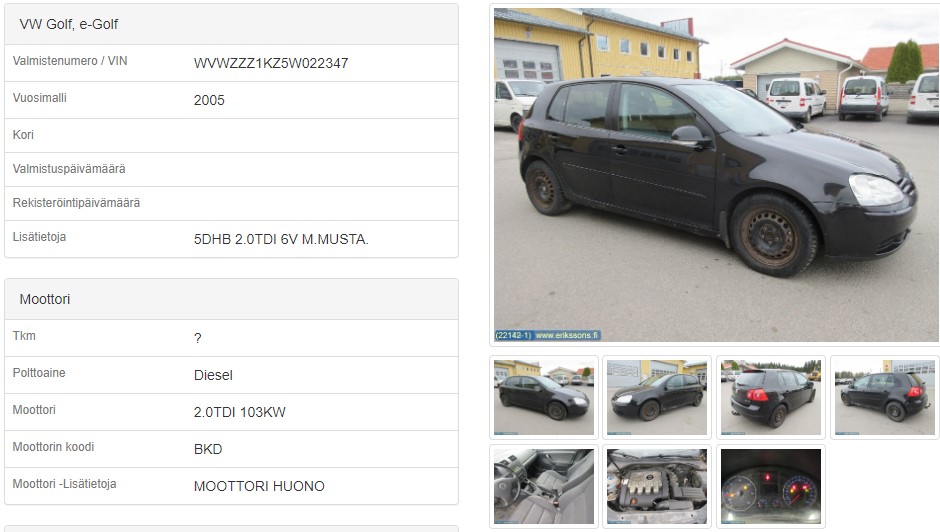
Task: Click the engine code BKD value
Action: click(x=208, y=449)
